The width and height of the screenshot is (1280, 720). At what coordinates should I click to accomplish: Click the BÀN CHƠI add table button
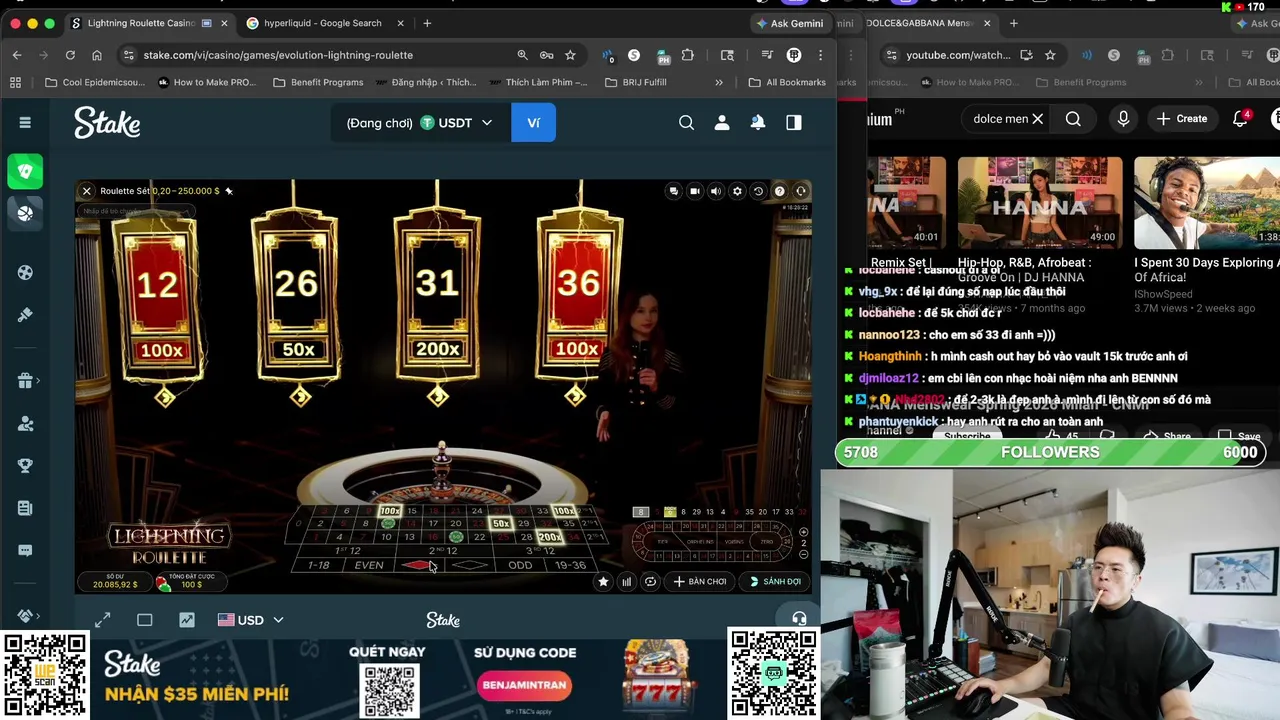coord(700,581)
